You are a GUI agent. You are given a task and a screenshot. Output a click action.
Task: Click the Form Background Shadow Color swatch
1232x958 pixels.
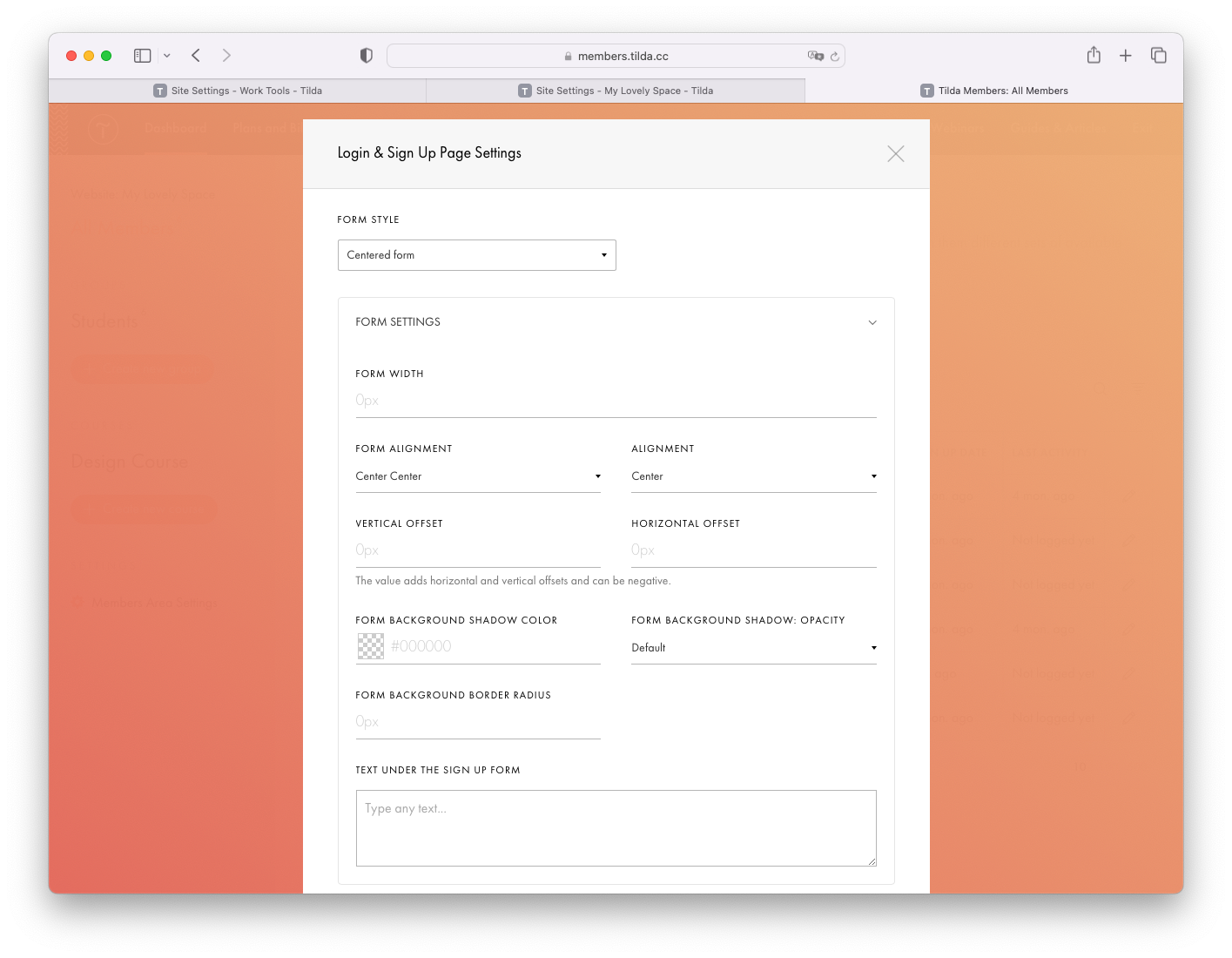[371, 645]
